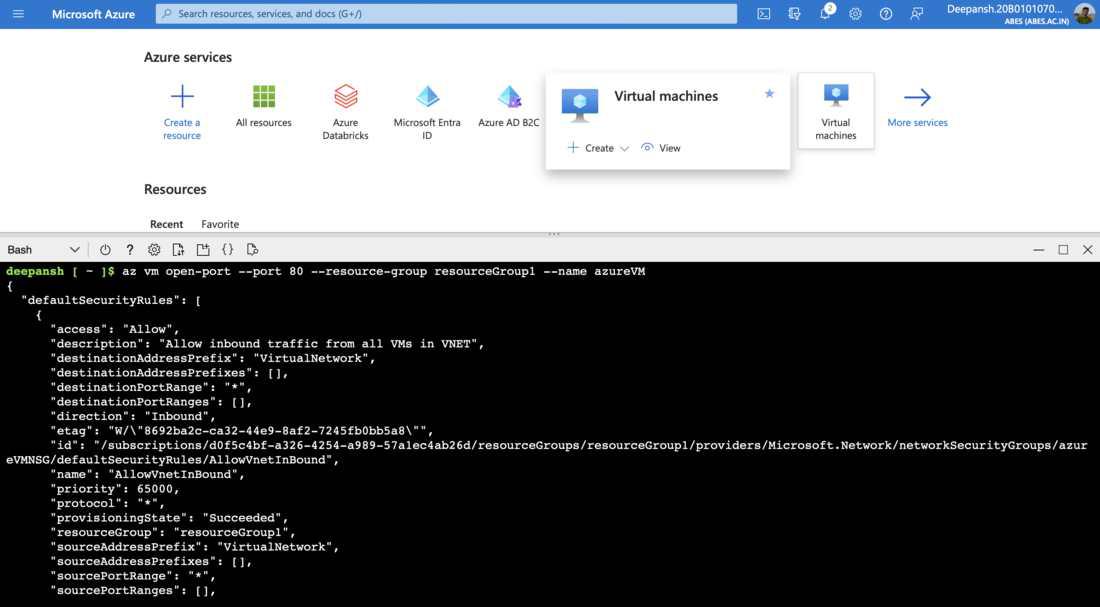The height and width of the screenshot is (607, 1100).
Task: Open the notifications bell
Action: (x=826, y=13)
